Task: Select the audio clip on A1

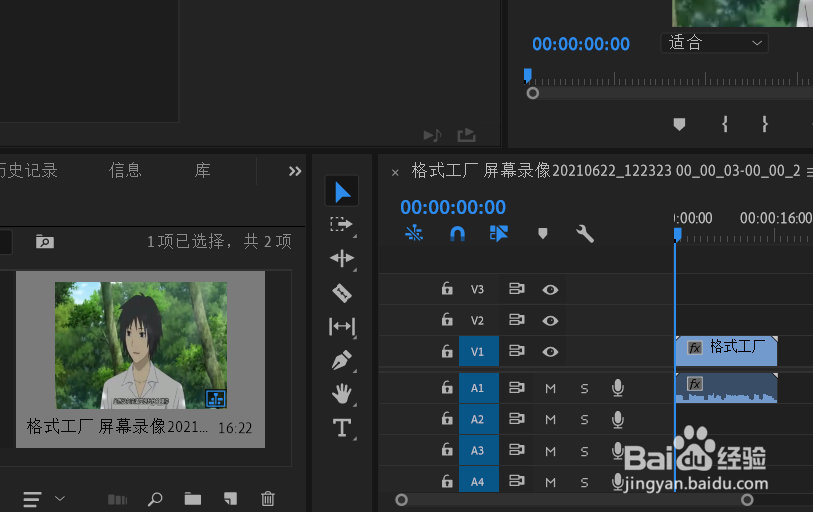Action: 726,388
